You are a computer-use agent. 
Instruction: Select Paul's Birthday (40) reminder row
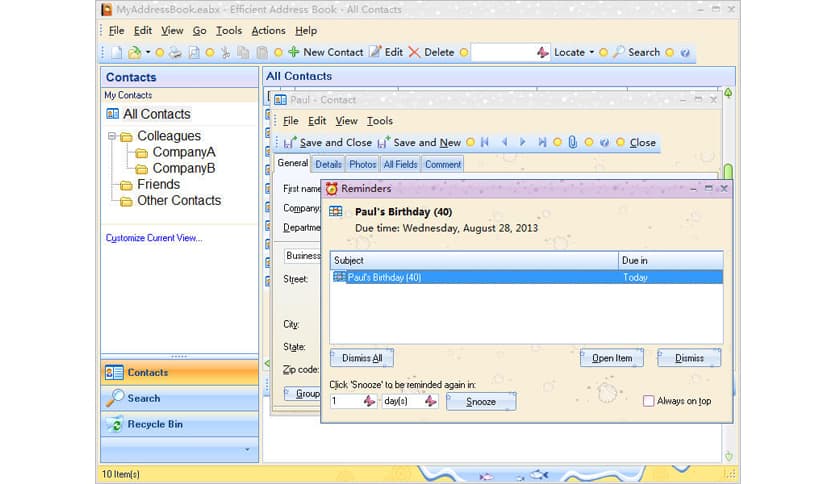pyautogui.click(x=527, y=277)
